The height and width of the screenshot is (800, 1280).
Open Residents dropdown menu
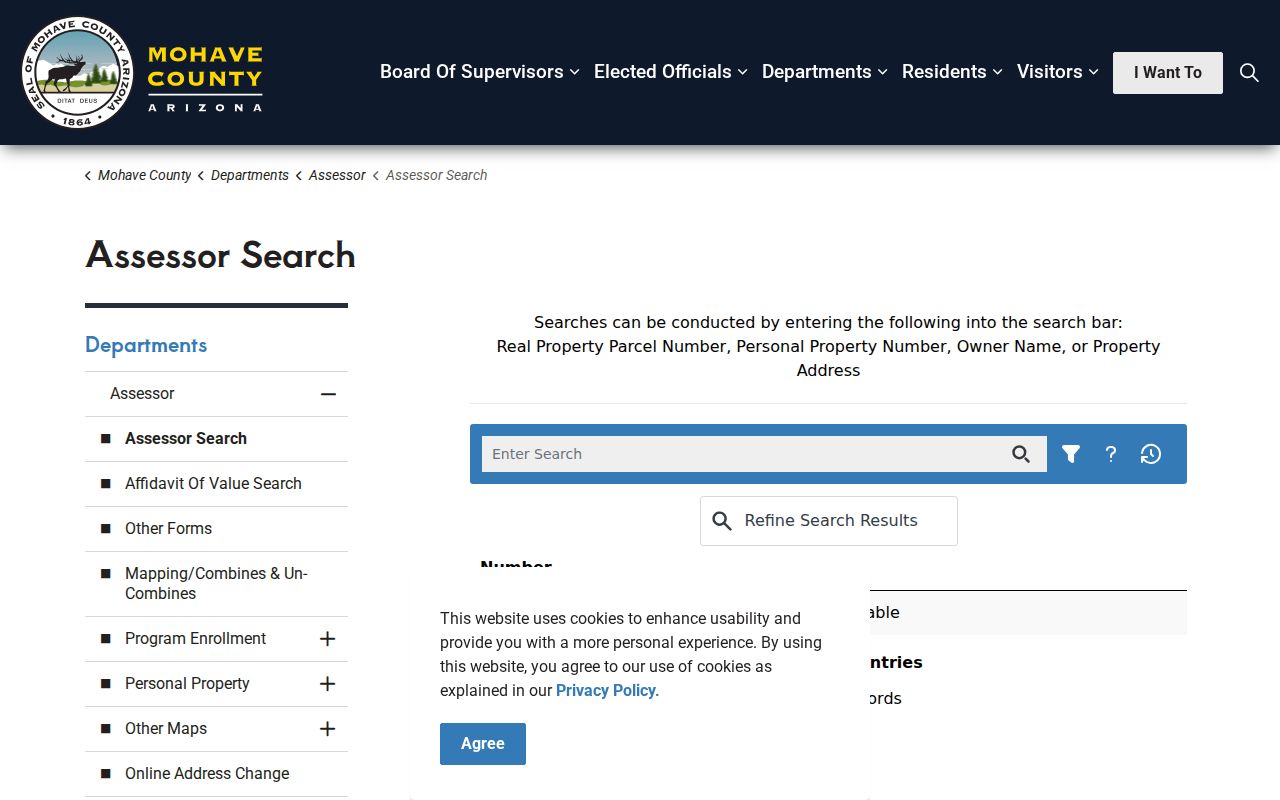coord(953,72)
